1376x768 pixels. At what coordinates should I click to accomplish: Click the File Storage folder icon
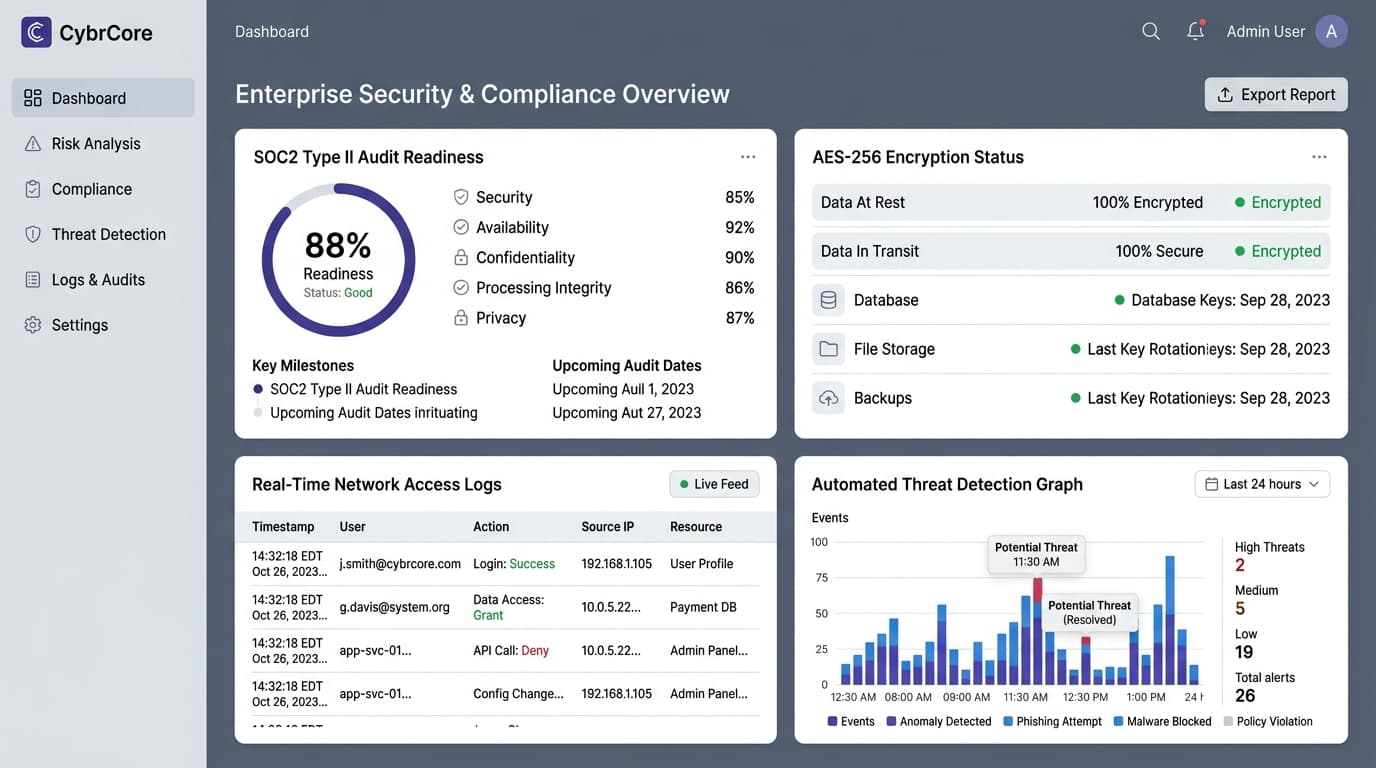[828, 349]
